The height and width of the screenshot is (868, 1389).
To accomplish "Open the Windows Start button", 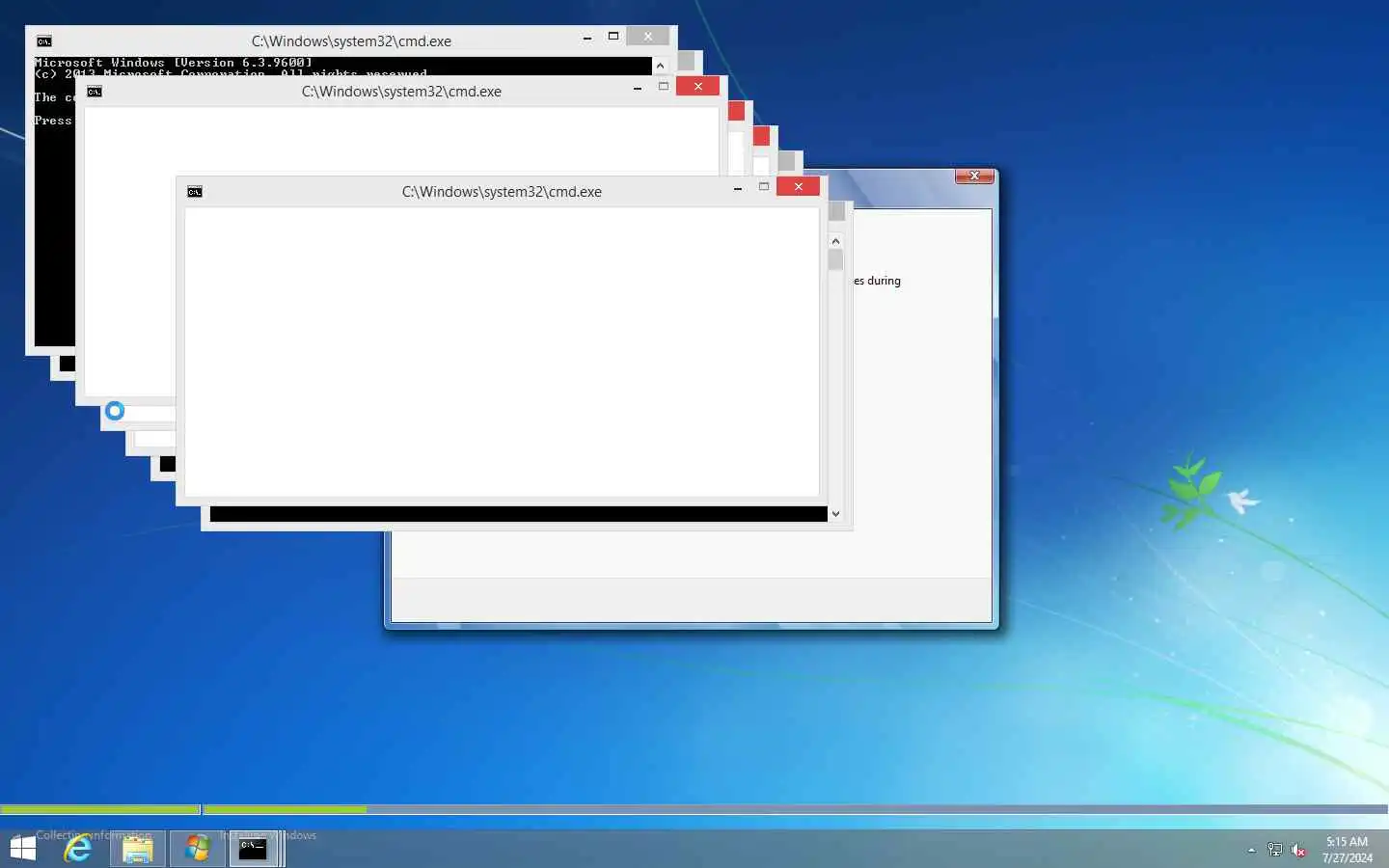I will point(22,849).
